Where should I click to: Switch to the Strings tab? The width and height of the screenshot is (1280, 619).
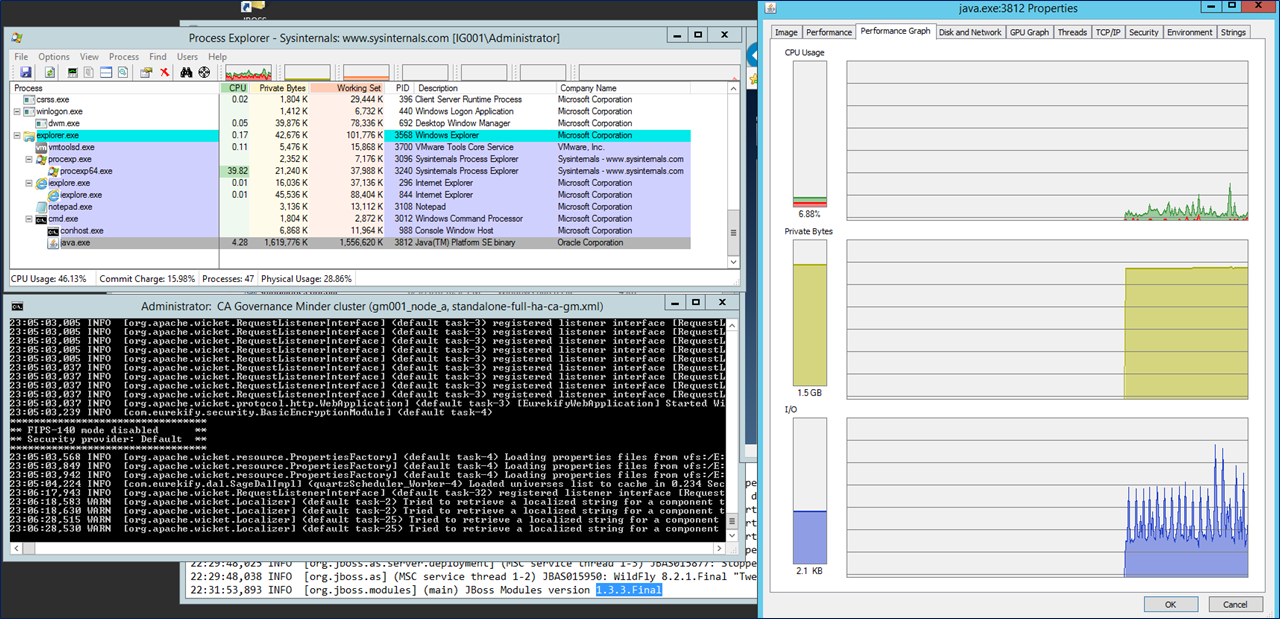(1233, 32)
